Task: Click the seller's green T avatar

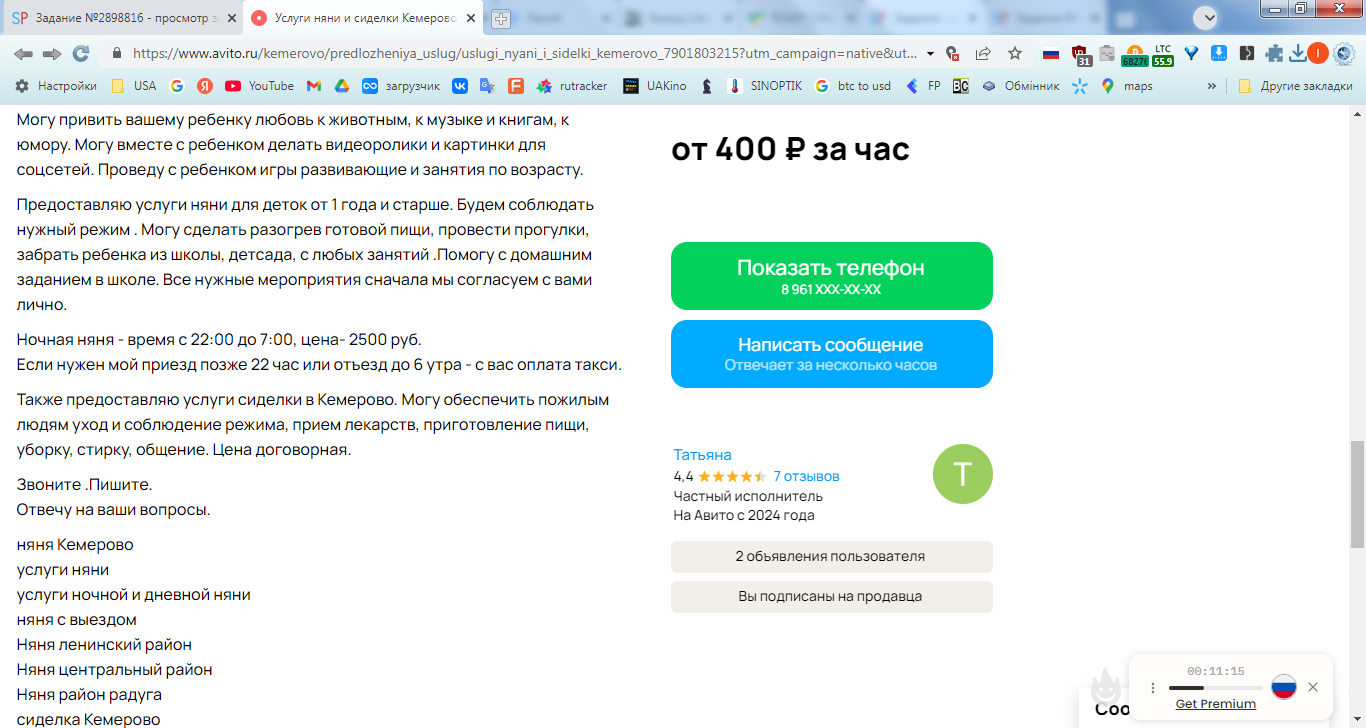Action: pyautogui.click(x=963, y=474)
